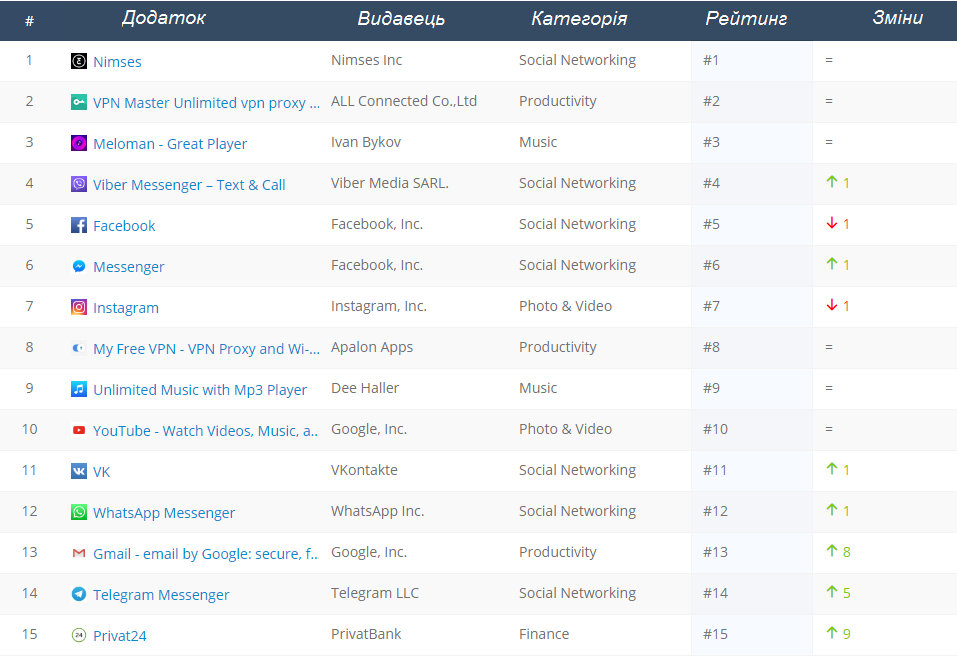Click the red down arrow in Instagram row
Screen dimensions: 957x656
click(x=831, y=305)
